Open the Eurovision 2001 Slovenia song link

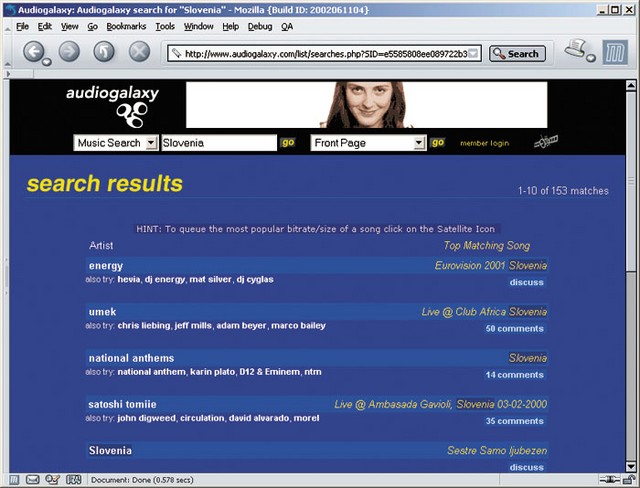[491, 266]
